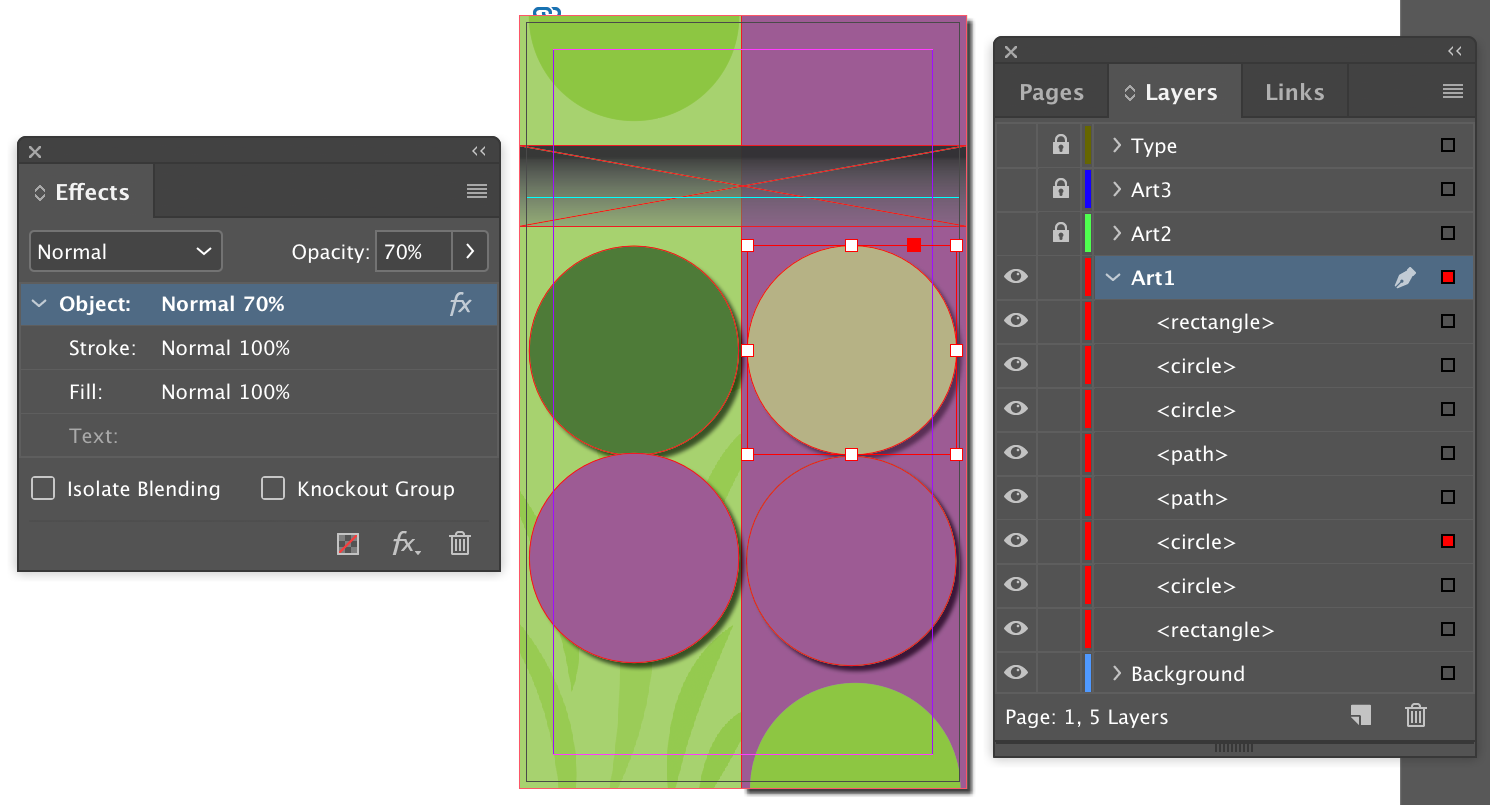
Task: Hide the Art1 layer
Action: [1016, 277]
